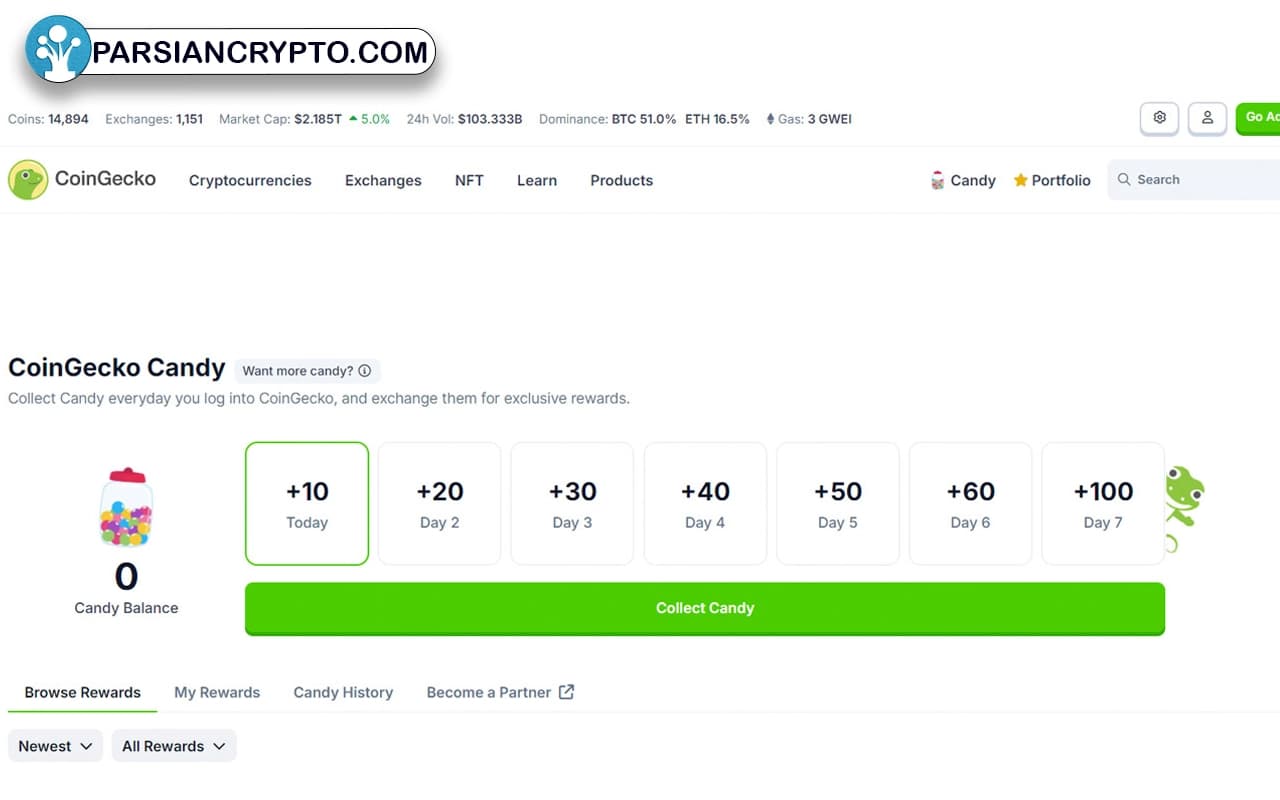Click the search magnifier icon
1280x800 pixels.
(1124, 180)
